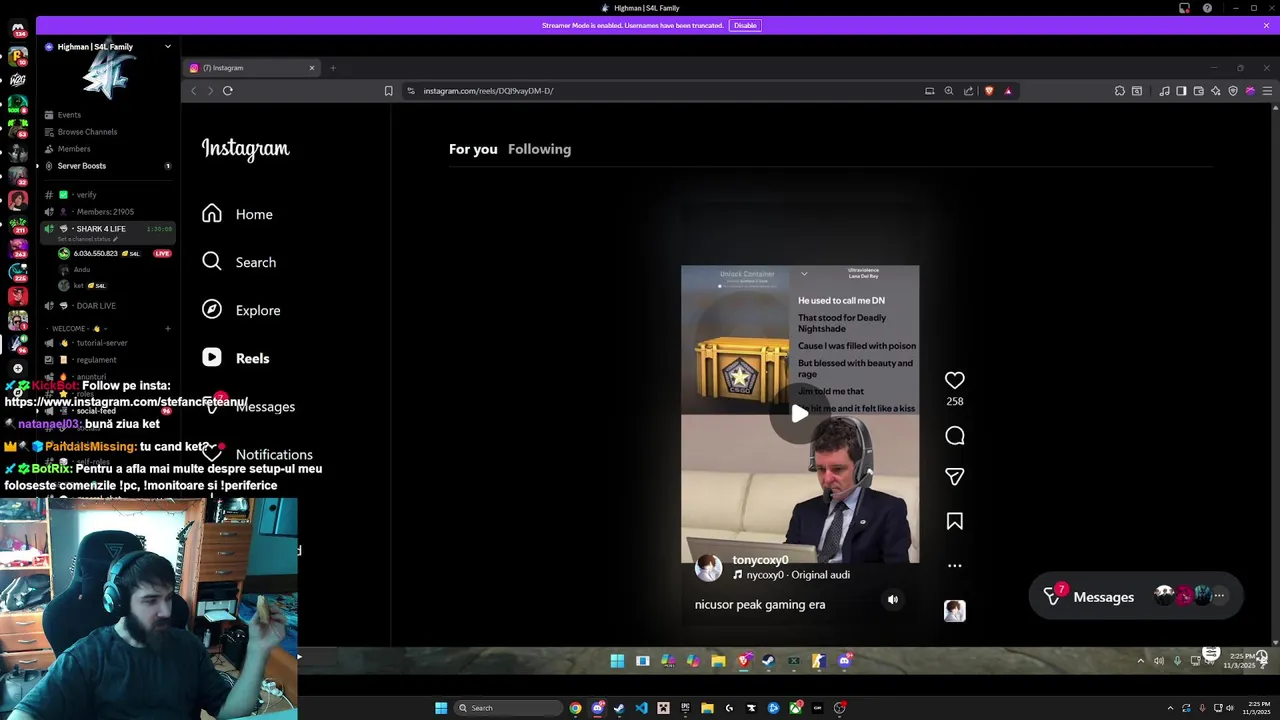Open Brave Wallet icon
The width and height of the screenshot is (1280, 720).
1198,91
